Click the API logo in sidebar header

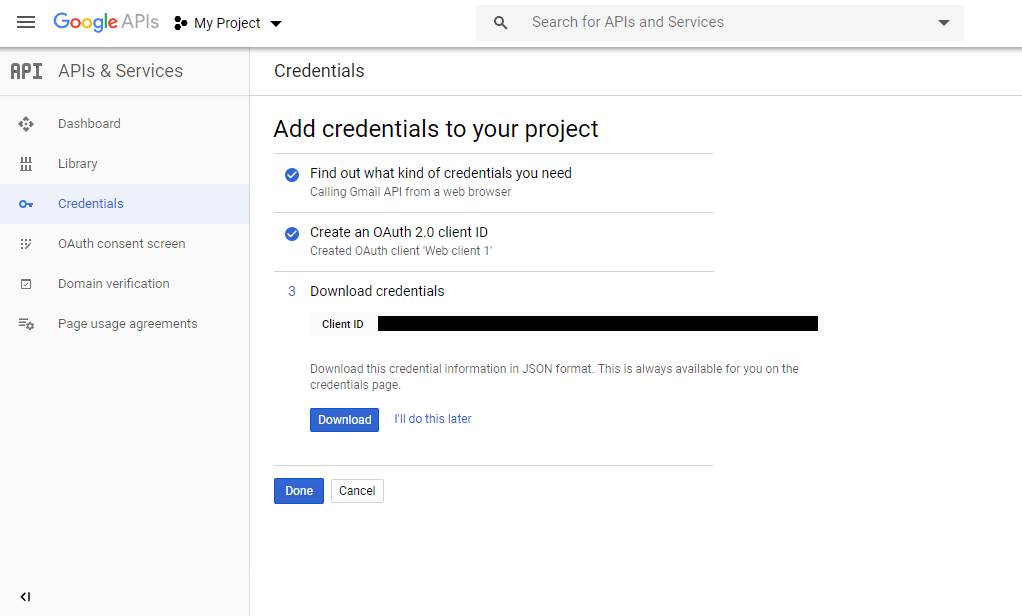tap(26, 71)
